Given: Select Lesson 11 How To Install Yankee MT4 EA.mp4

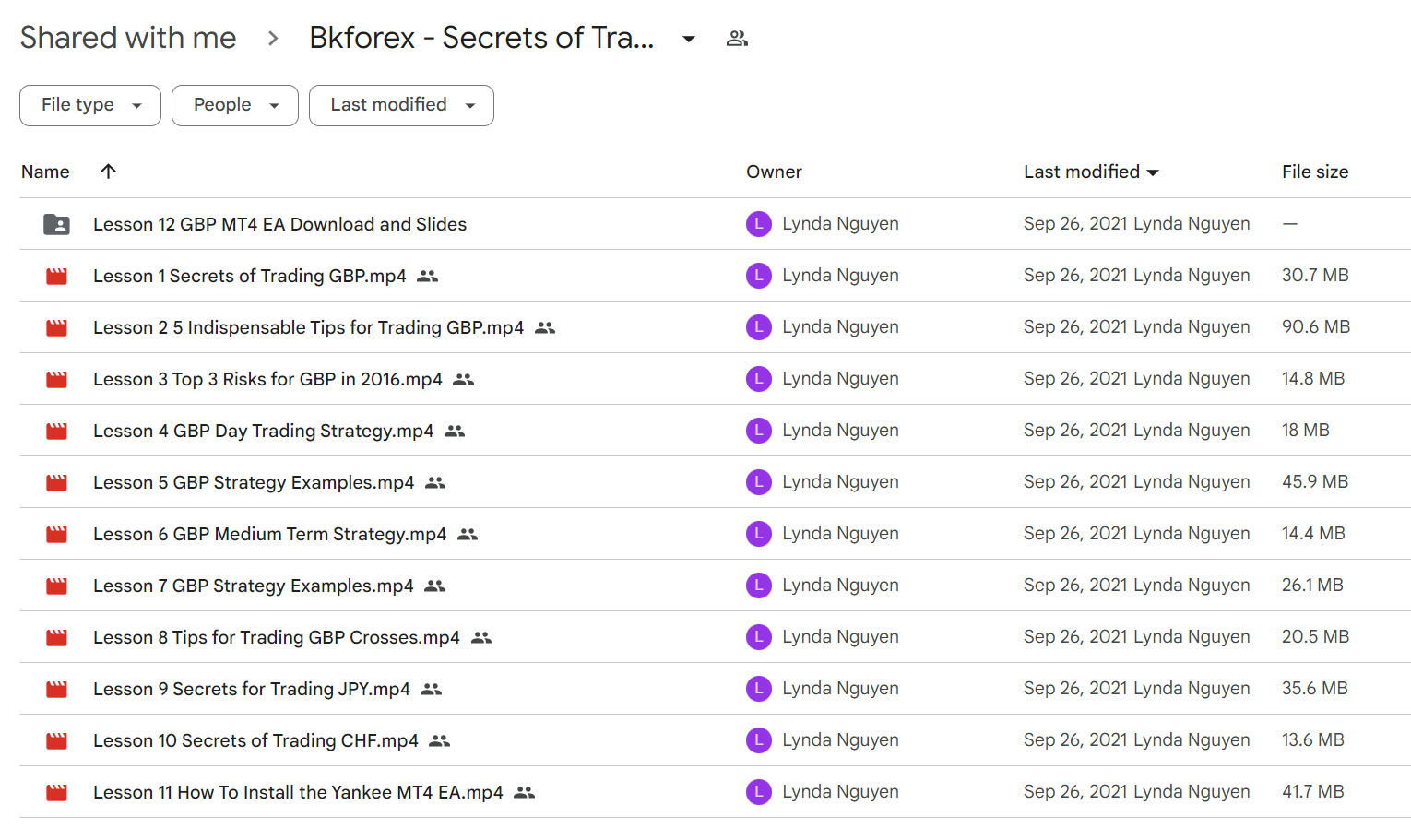Looking at the screenshot, I should tap(298, 792).
